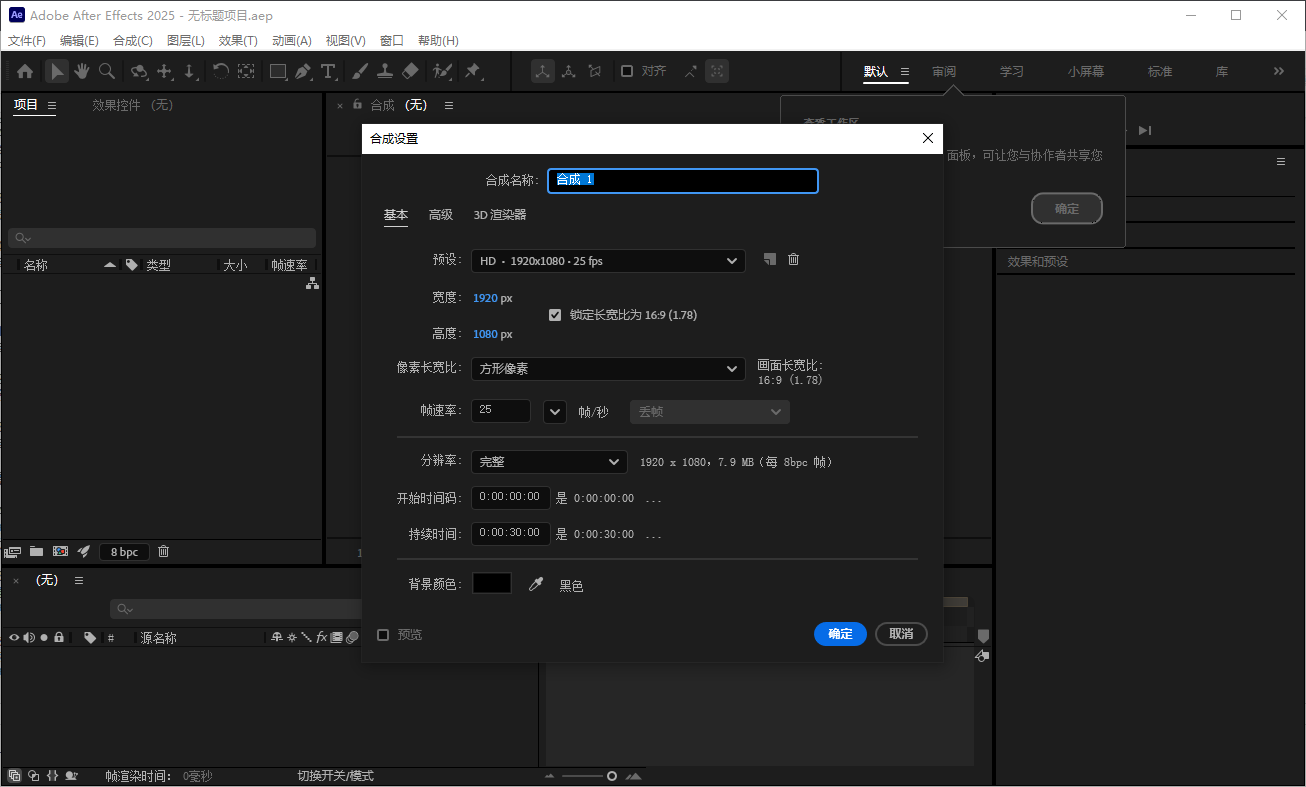Click the View Axis mode icon
The image size is (1306, 787).
click(595, 71)
